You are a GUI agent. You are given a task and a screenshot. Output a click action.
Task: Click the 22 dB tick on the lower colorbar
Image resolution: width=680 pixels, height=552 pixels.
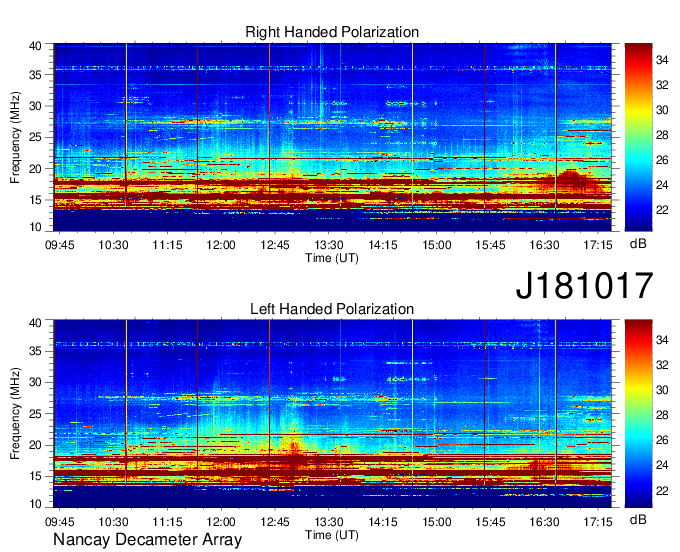pos(662,490)
